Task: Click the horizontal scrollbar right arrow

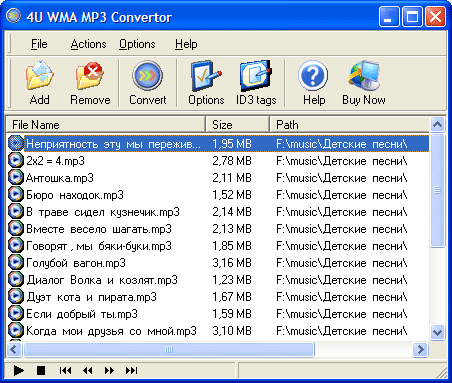Action: tap(421, 350)
